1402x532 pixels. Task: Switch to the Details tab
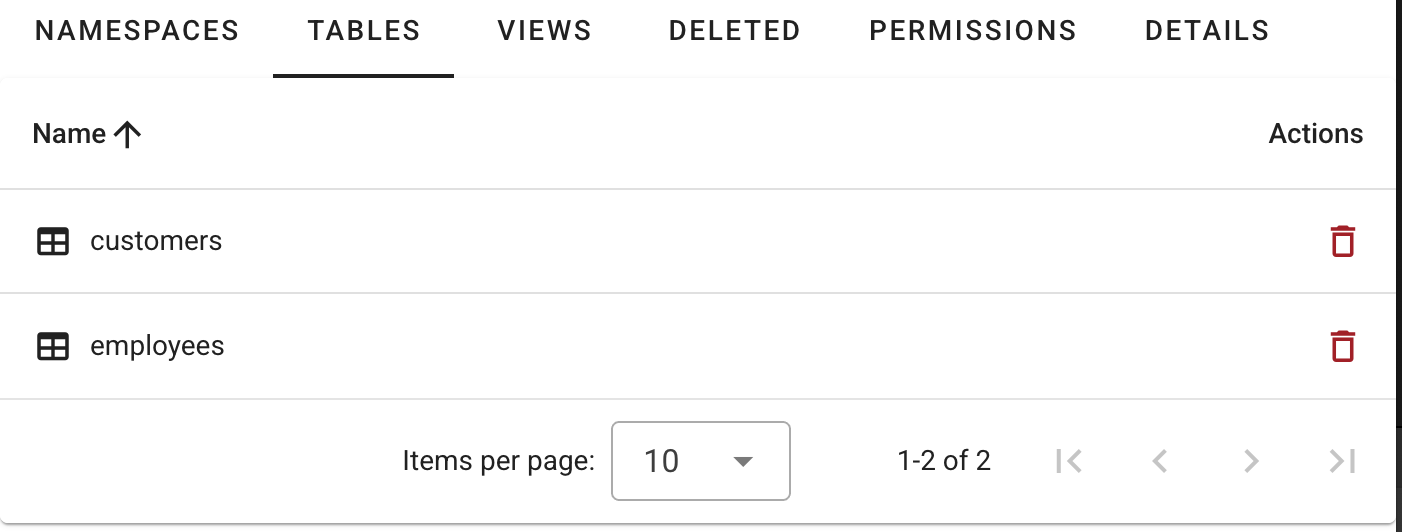[1206, 31]
